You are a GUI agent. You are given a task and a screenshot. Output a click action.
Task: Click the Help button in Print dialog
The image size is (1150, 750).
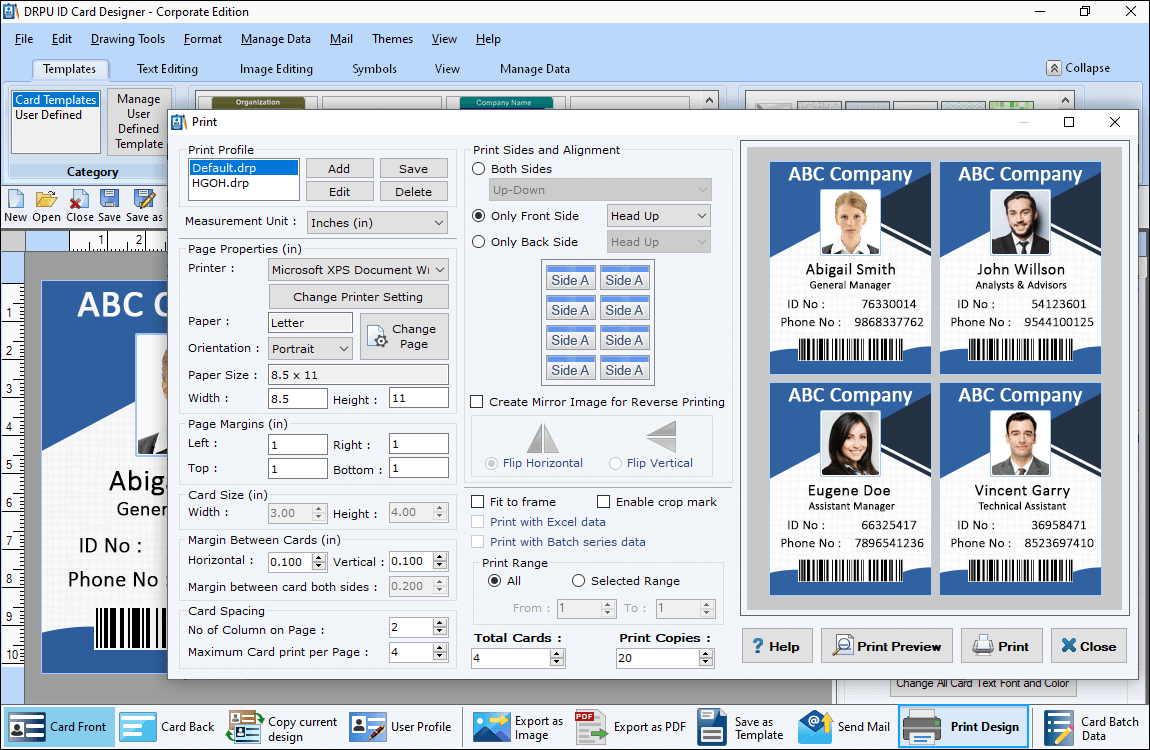777,646
